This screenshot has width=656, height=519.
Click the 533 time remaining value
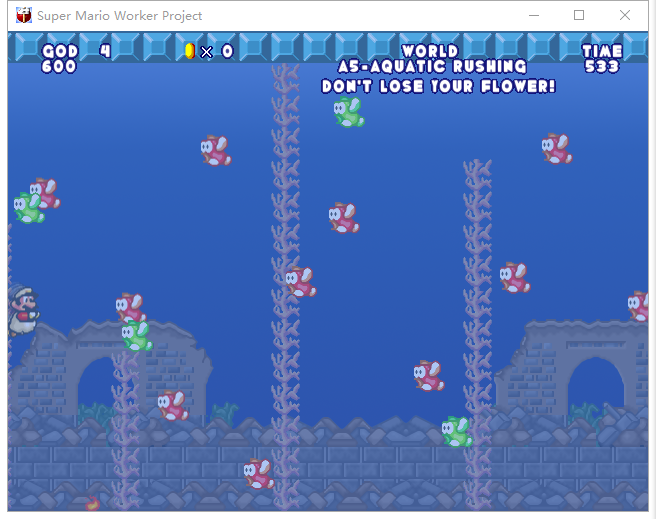point(602,66)
